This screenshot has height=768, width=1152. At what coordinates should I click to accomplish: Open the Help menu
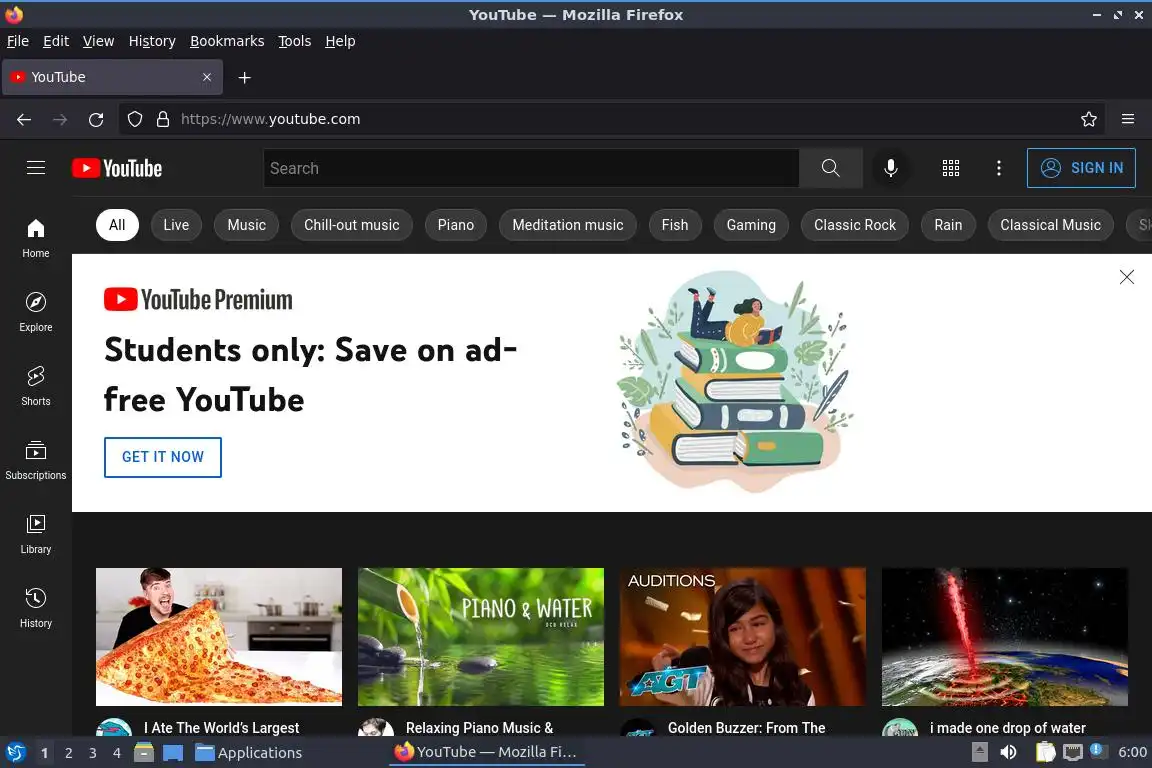click(340, 41)
